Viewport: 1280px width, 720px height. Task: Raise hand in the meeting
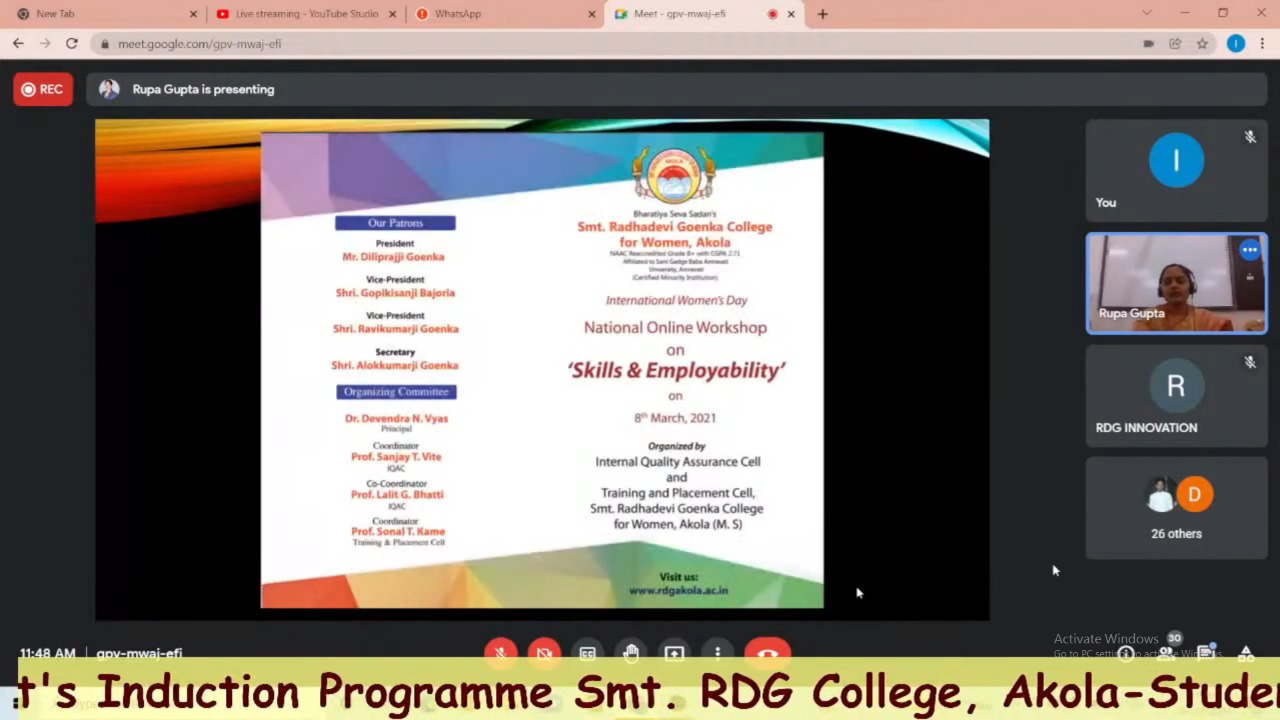[x=631, y=653]
